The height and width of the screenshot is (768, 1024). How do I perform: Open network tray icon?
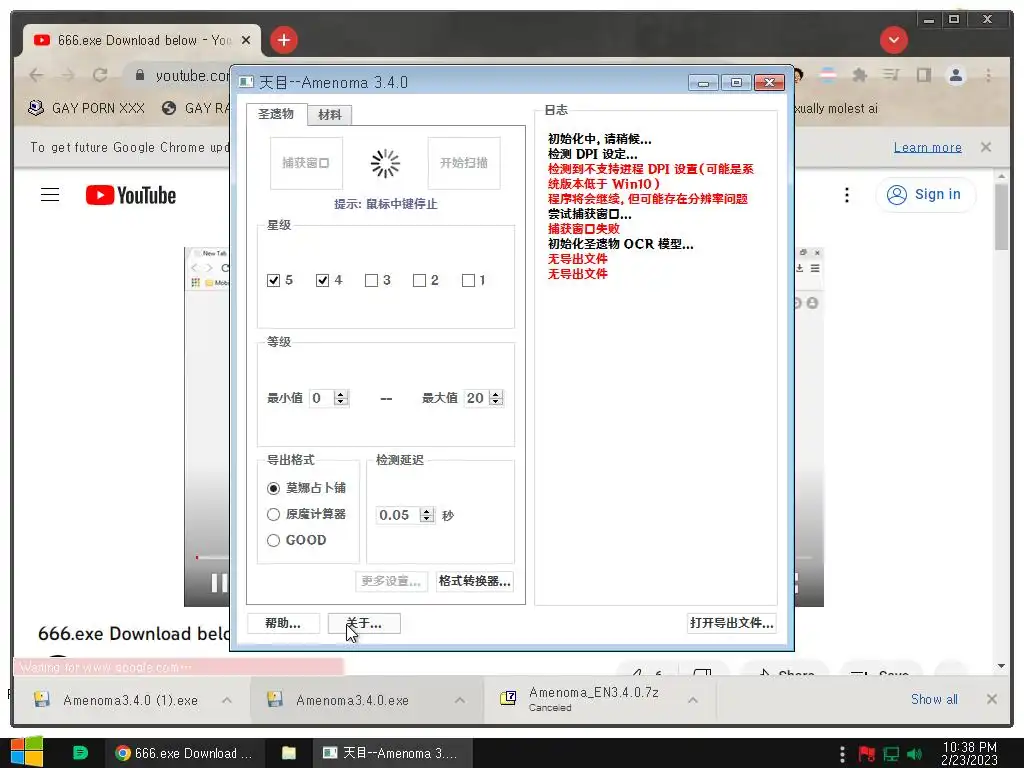[x=891, y=754]
